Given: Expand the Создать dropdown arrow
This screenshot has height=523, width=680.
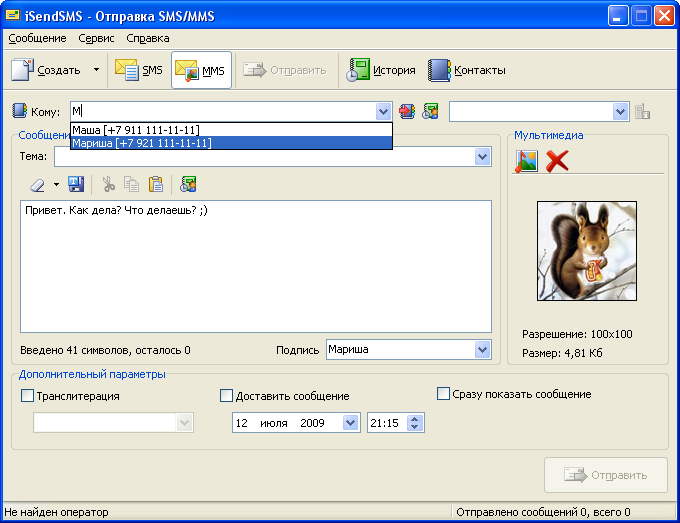Looking at the screenshot, I should 96,70.
